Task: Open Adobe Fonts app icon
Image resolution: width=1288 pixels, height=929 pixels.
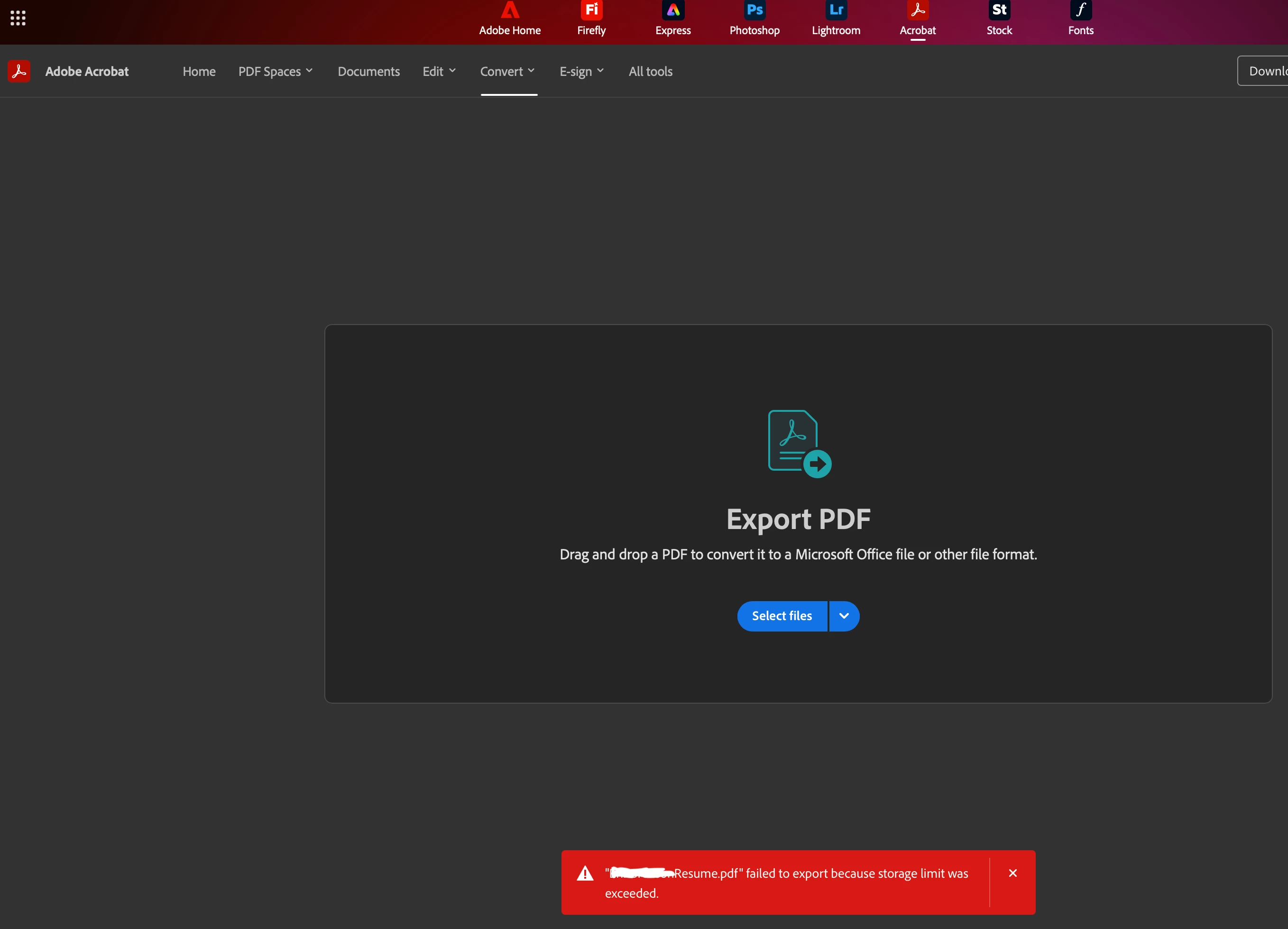Action: click(1080, 18)
